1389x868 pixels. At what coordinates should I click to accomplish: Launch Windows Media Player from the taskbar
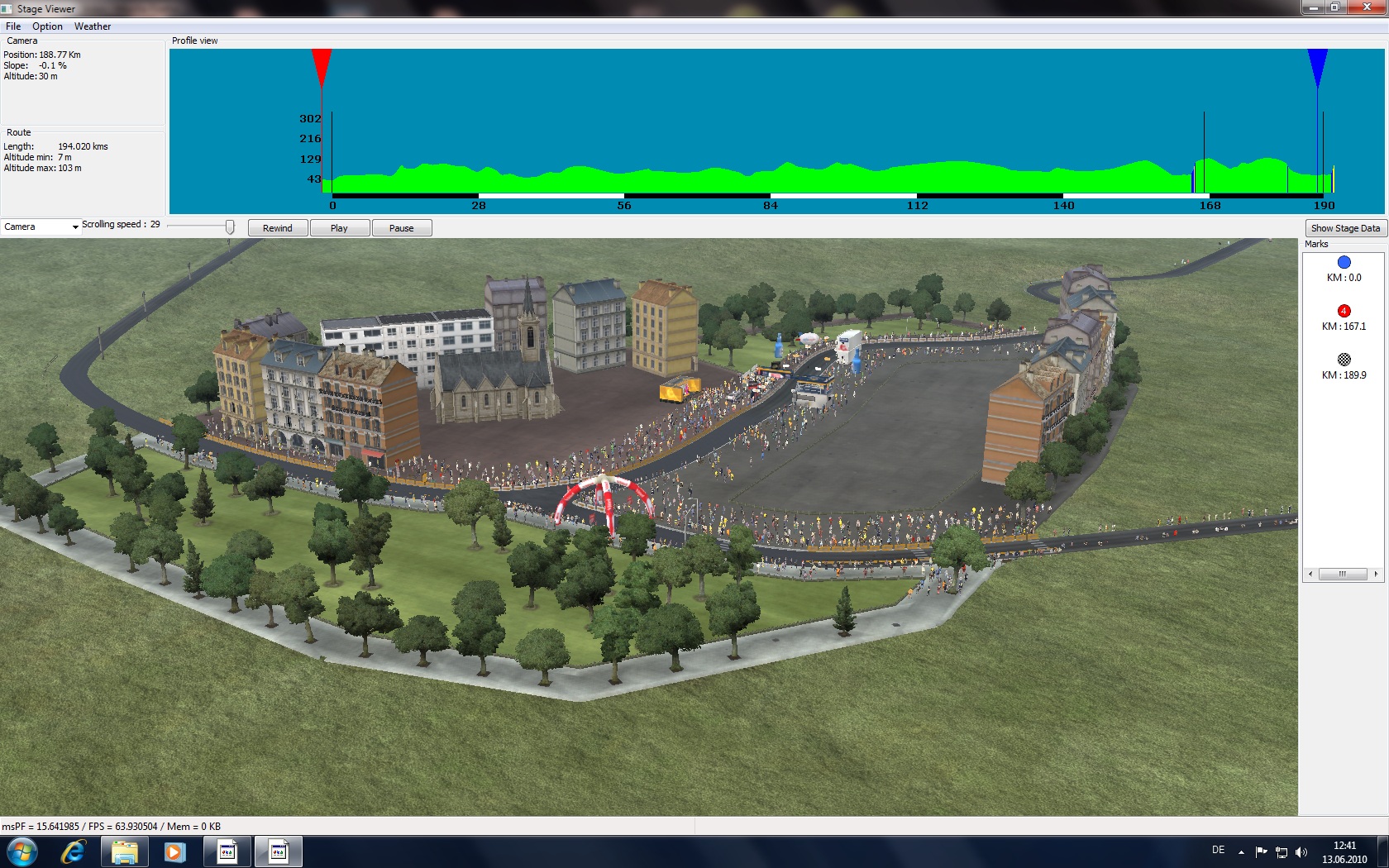(174, 851)
